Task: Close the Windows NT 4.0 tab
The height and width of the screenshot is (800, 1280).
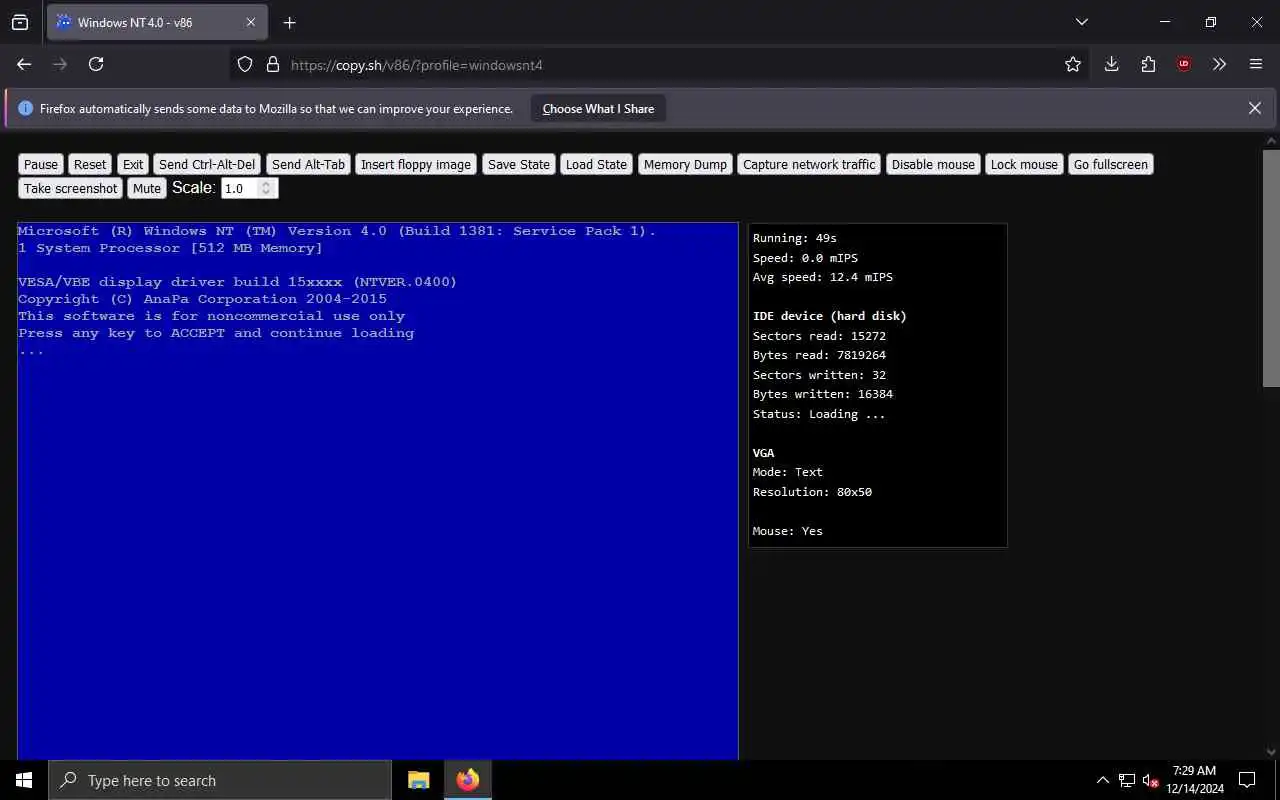Action: click(250, 22)
